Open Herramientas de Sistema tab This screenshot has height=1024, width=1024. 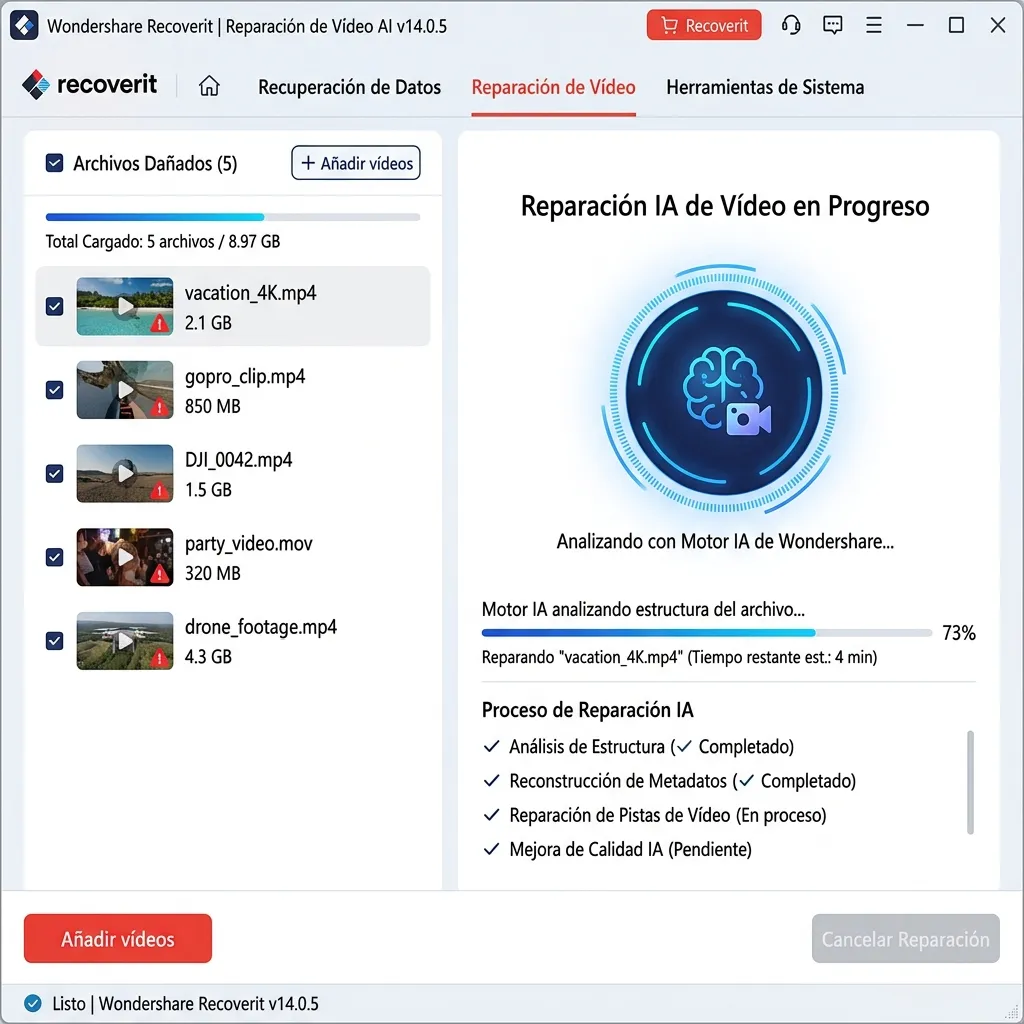tap(765, 87)
